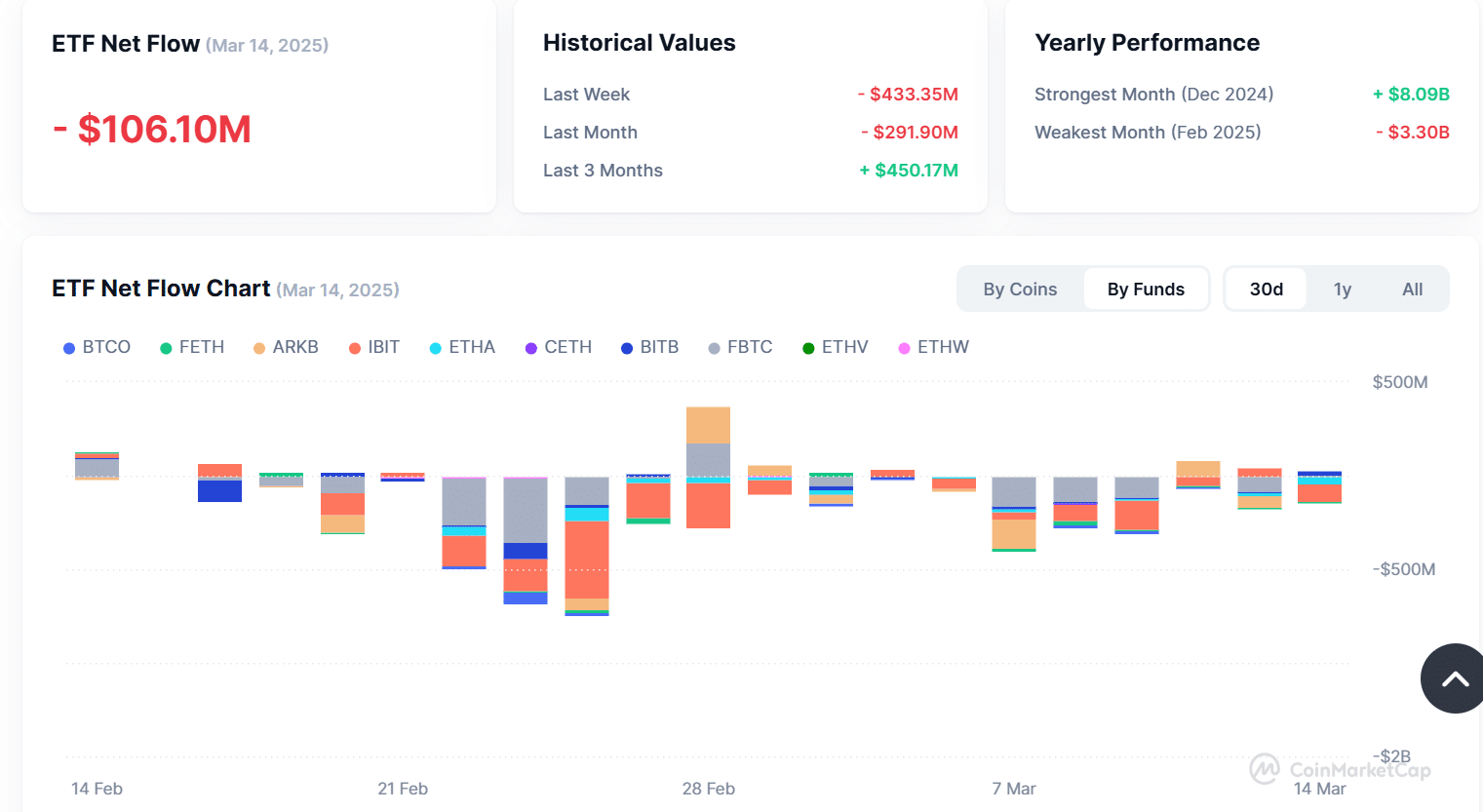Image resolution: width=1483 pixels, height=812 pixels.
Task: Click the CoinMarketCap watermark logo
Action: pos(1340,769)
